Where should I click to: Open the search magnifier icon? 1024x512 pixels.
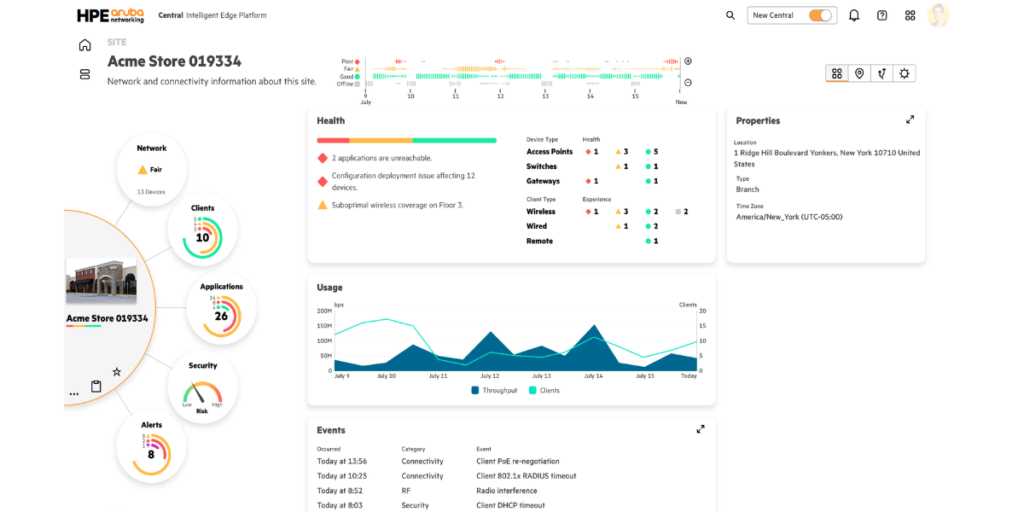730,15
